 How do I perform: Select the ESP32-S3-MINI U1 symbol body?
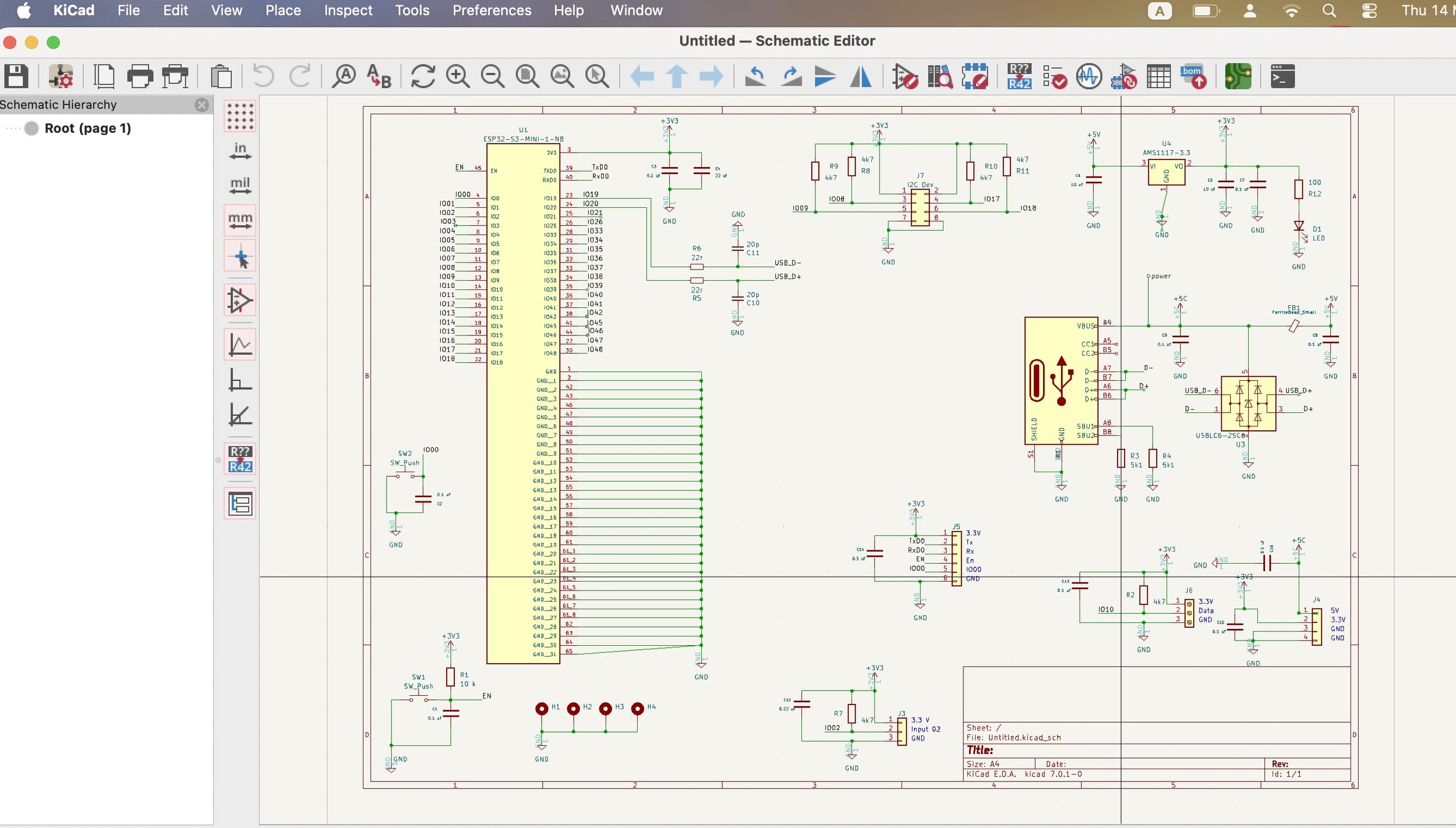click(x=522, y=403)
